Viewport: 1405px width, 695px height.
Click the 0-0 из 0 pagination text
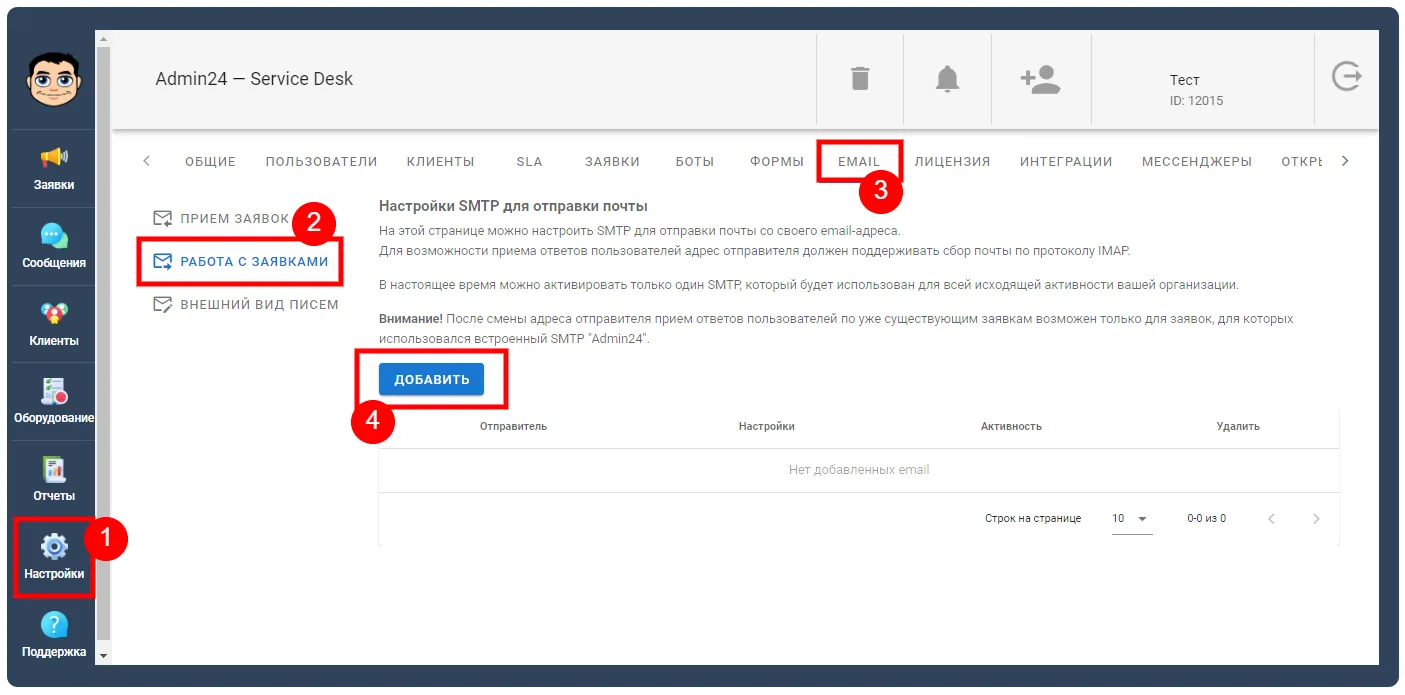(x=1206, y=519)
